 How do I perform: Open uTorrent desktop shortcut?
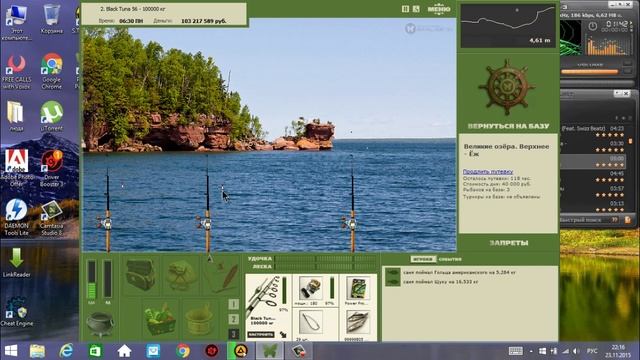(51, 116)
